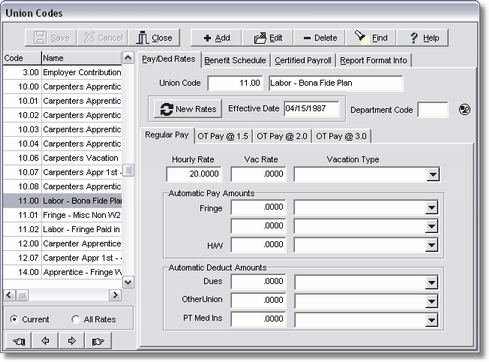Select the OT Pay @ 1.5 sub-tab
This screenshot has width=489, height=362.
(x=223, y=136)
